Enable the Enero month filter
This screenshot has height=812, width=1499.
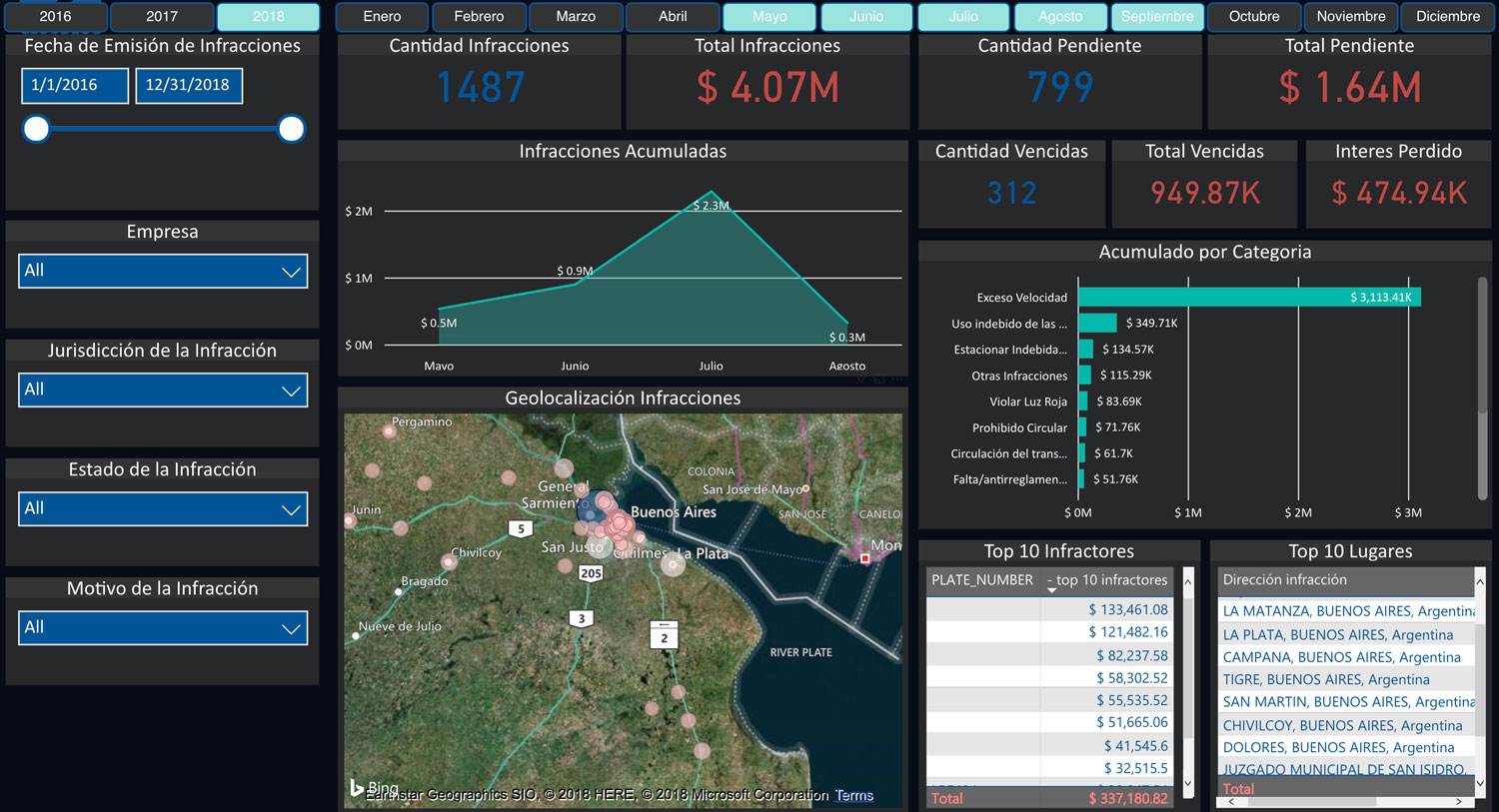[x=382, y=17]
